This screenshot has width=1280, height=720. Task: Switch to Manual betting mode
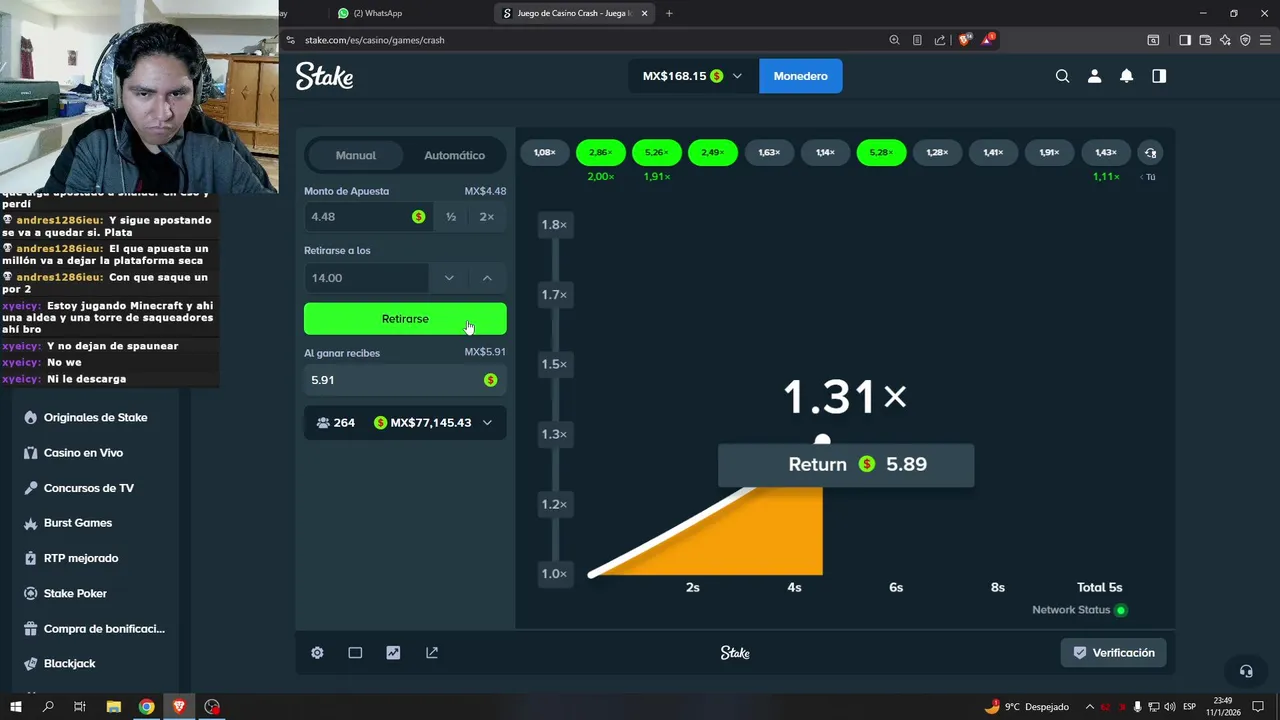pos(356,155)
